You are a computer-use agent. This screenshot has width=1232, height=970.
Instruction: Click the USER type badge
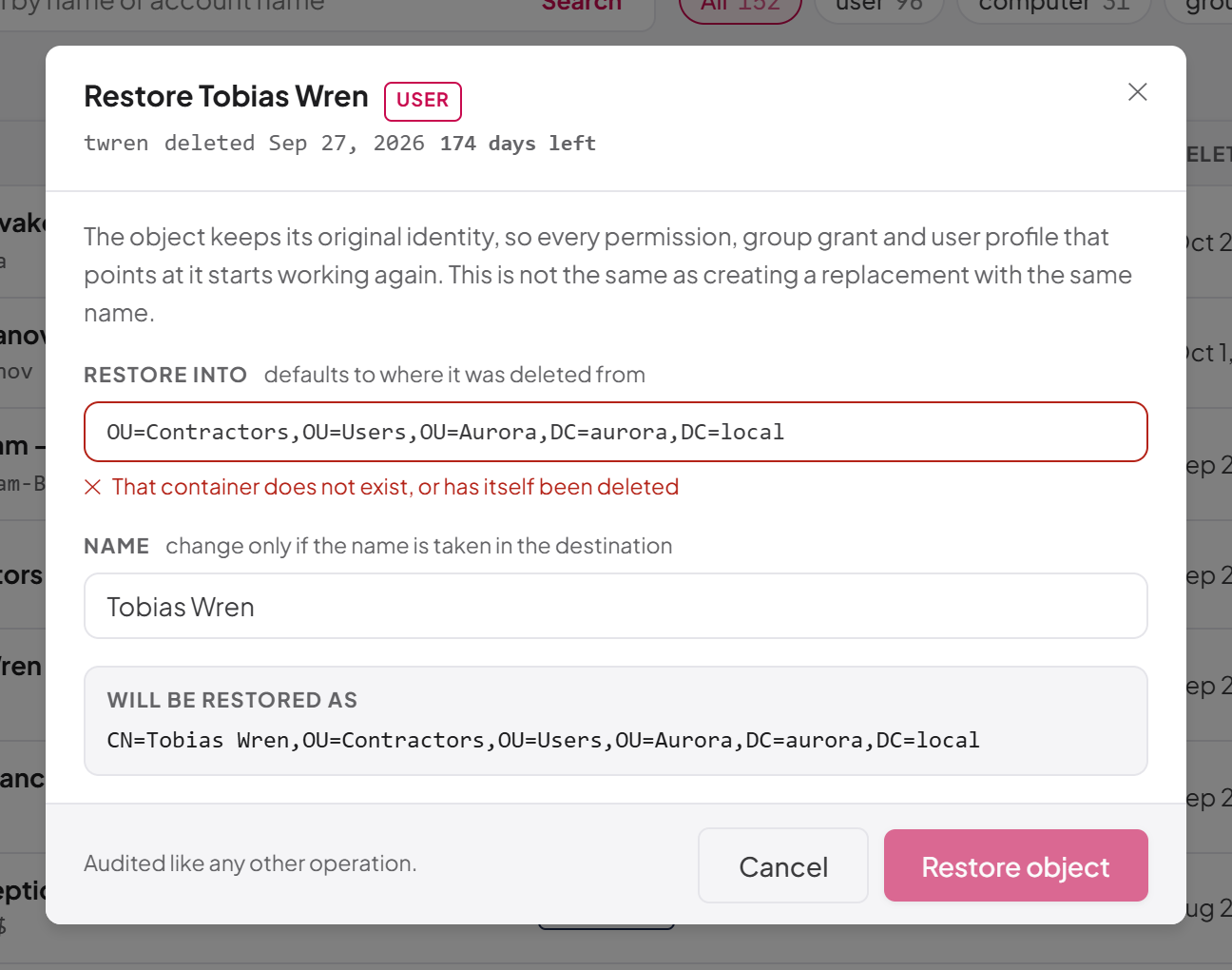pos(423,101)
